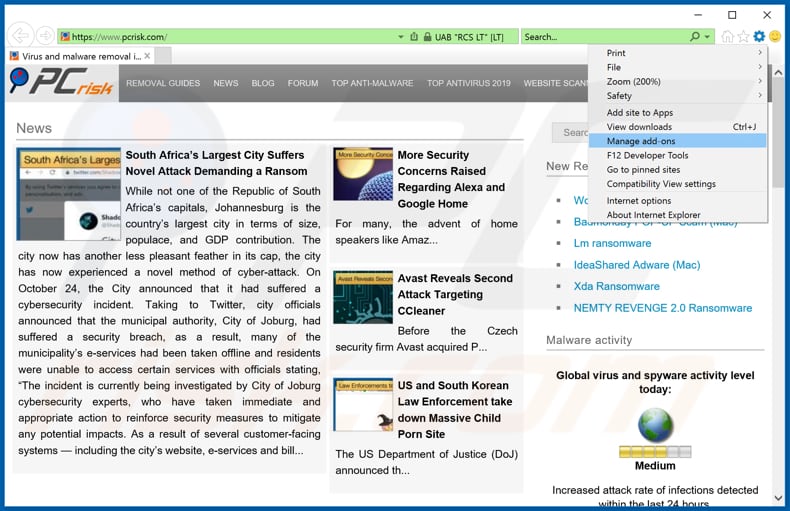Click the browser Forward arrow button
This screenshot has width=790, height=511.
44,36
